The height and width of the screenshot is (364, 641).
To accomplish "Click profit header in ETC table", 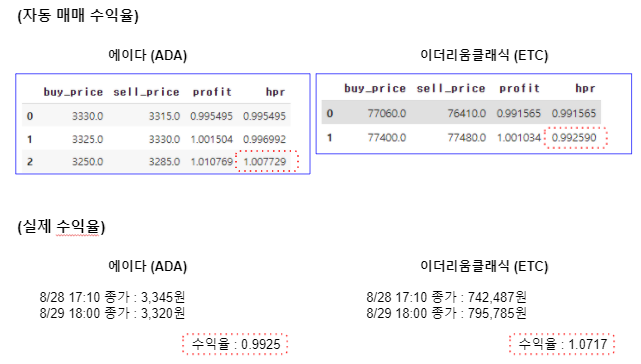I will (x=520, y=88).
